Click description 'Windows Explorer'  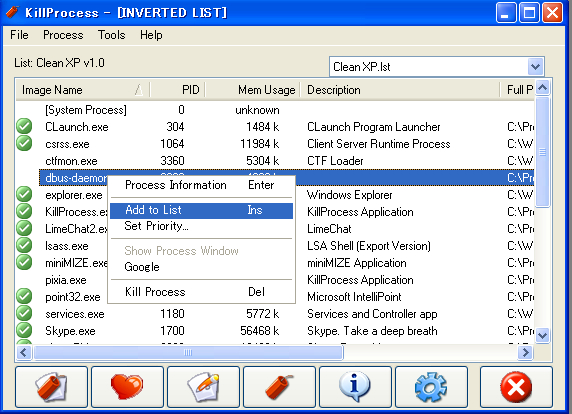[349, 195]
